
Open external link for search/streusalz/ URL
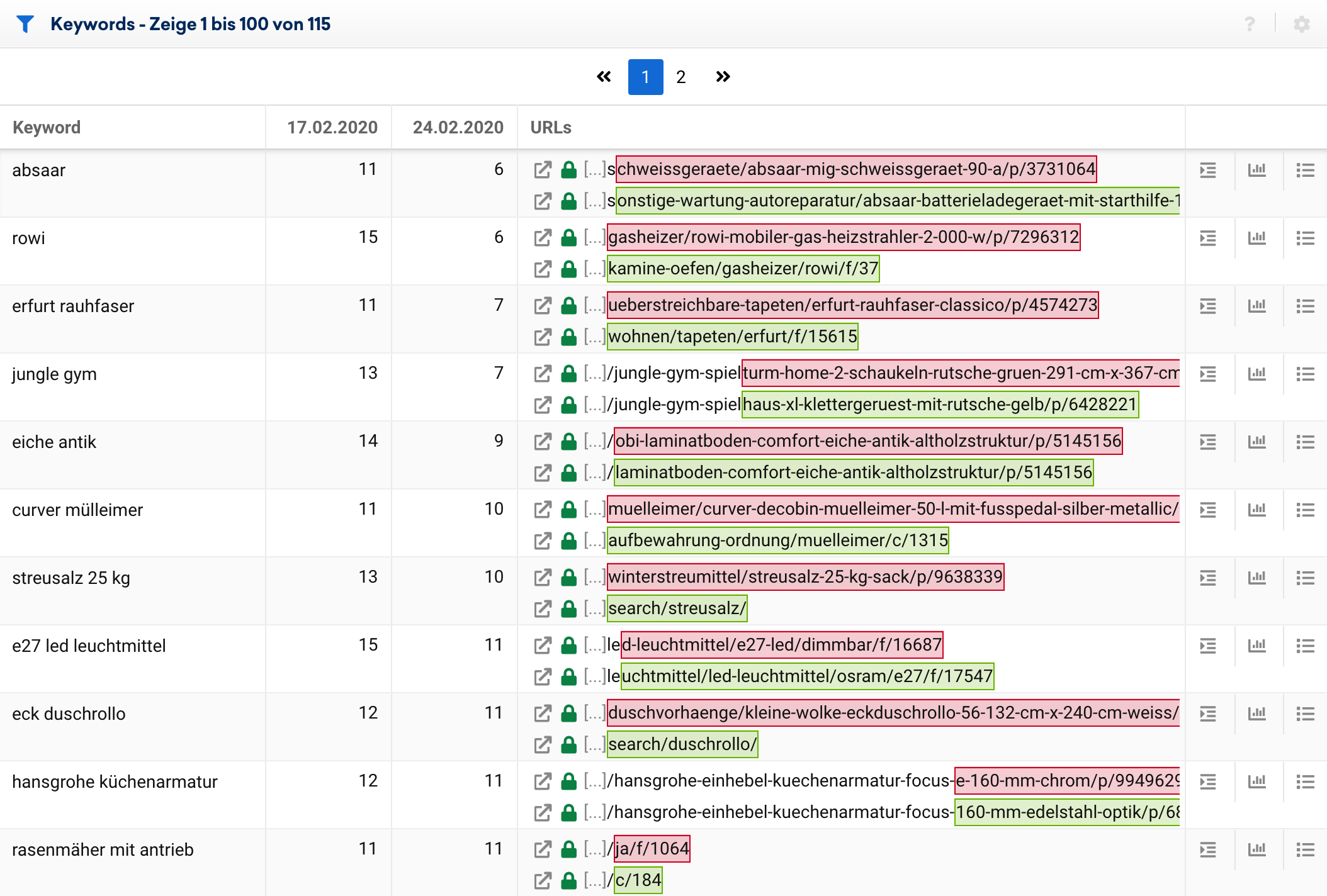pyautogui.click(x=542, y=608)
